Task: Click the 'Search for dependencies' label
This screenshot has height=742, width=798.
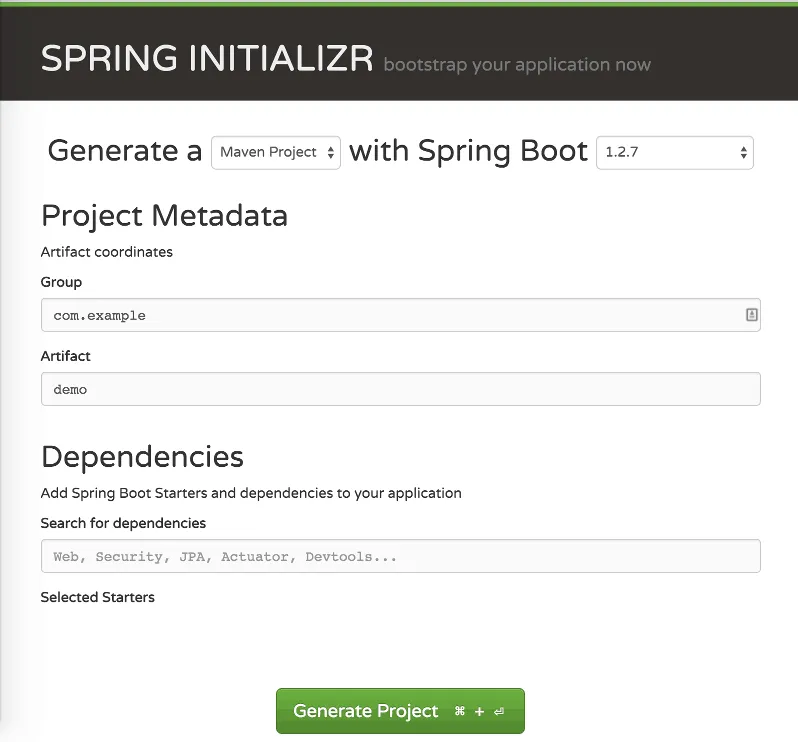Action: coord(123,523)
